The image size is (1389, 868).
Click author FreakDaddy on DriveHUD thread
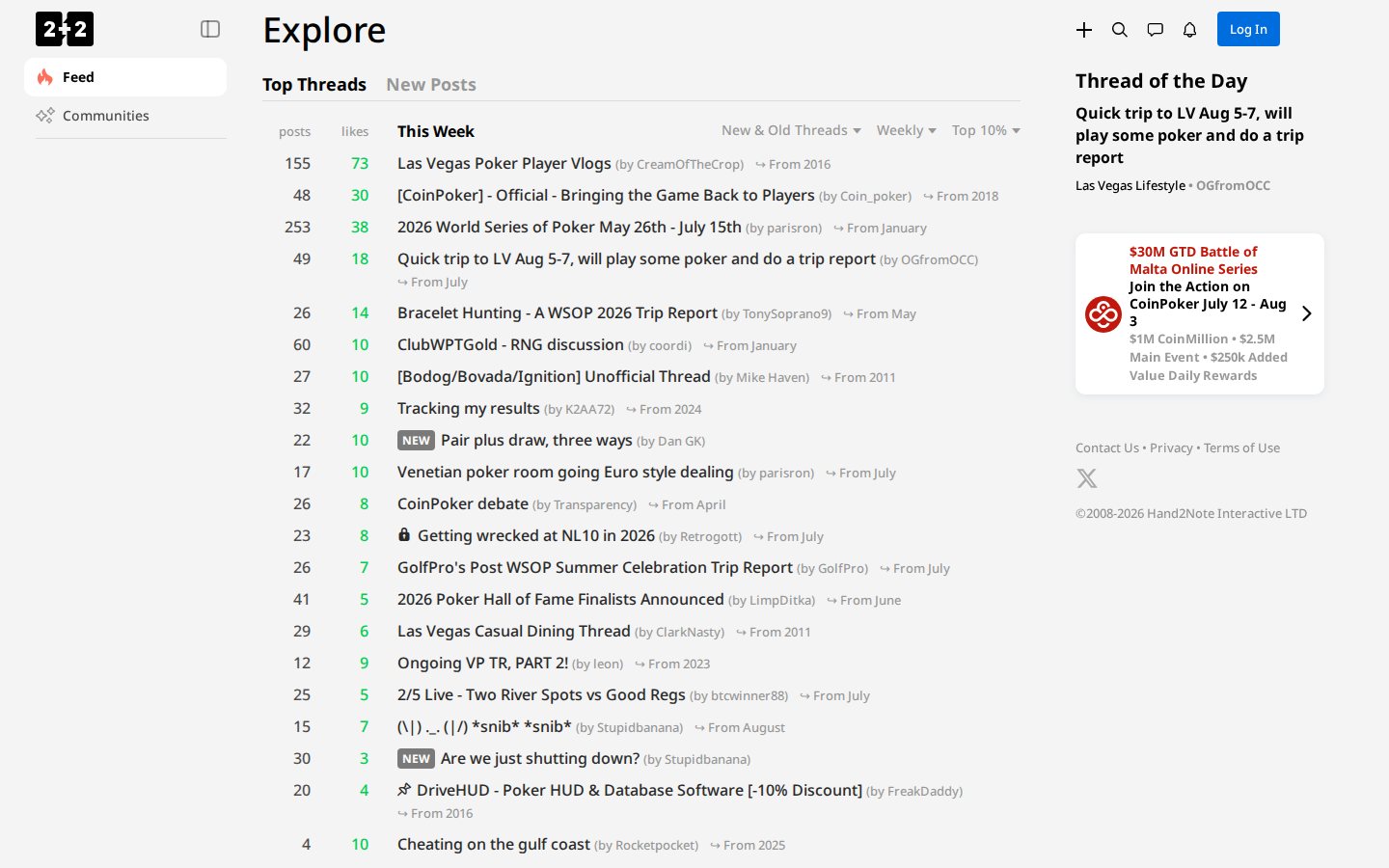coord(923,791)
